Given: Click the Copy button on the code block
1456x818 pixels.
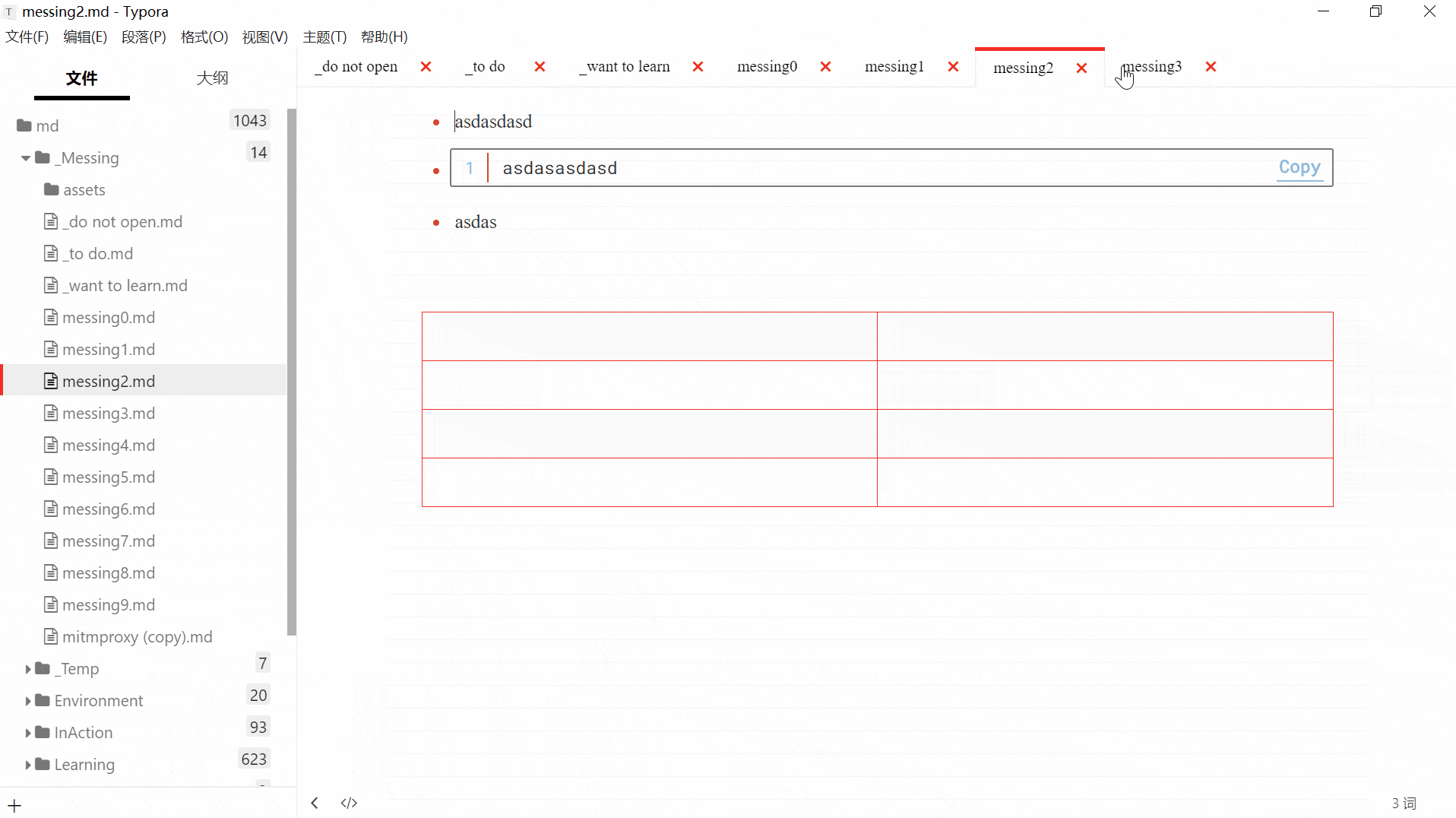Looking at the screenshot, I should tap(1299, 167).
